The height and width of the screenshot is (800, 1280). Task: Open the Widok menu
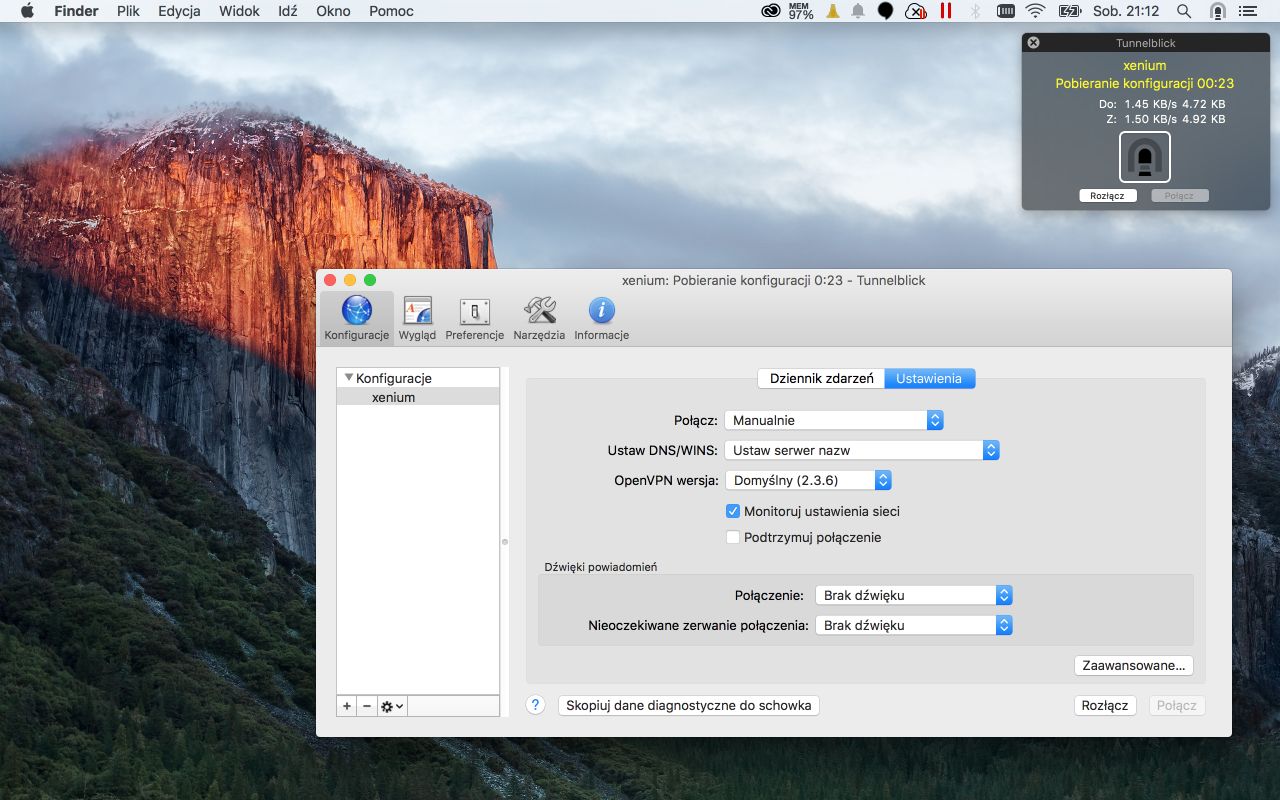pyautogui.click(x=239, y=11)
